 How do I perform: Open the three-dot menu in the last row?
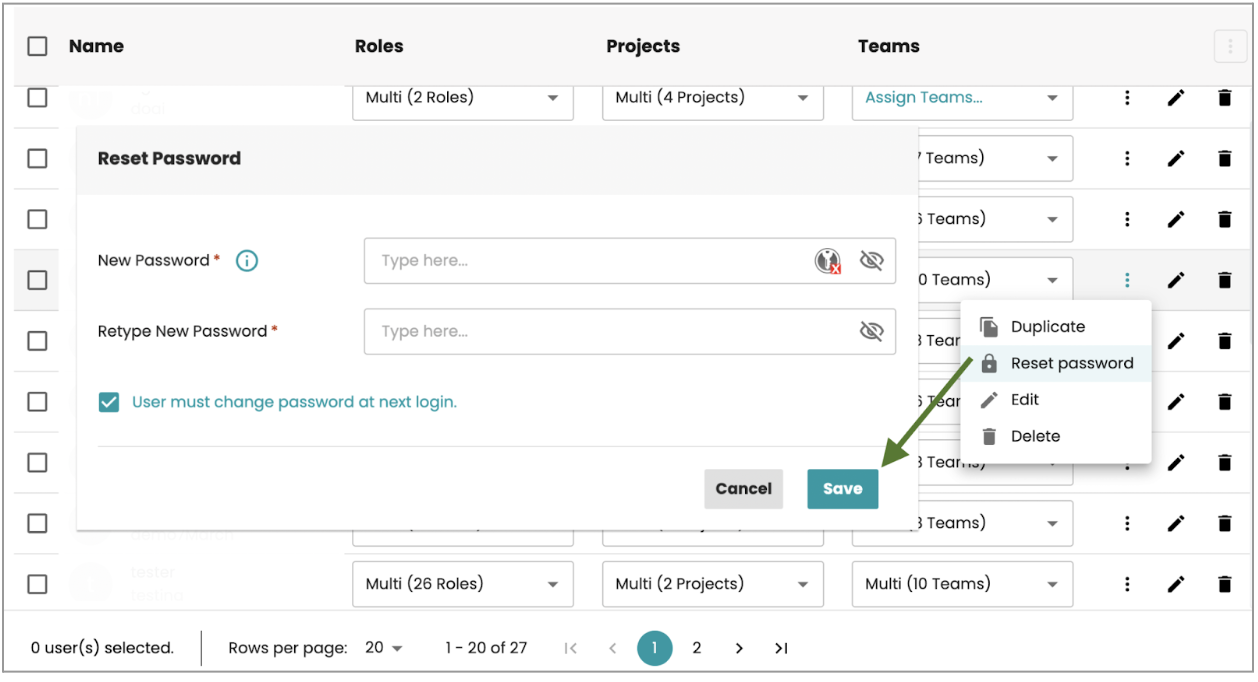[x=1127, y=584]
